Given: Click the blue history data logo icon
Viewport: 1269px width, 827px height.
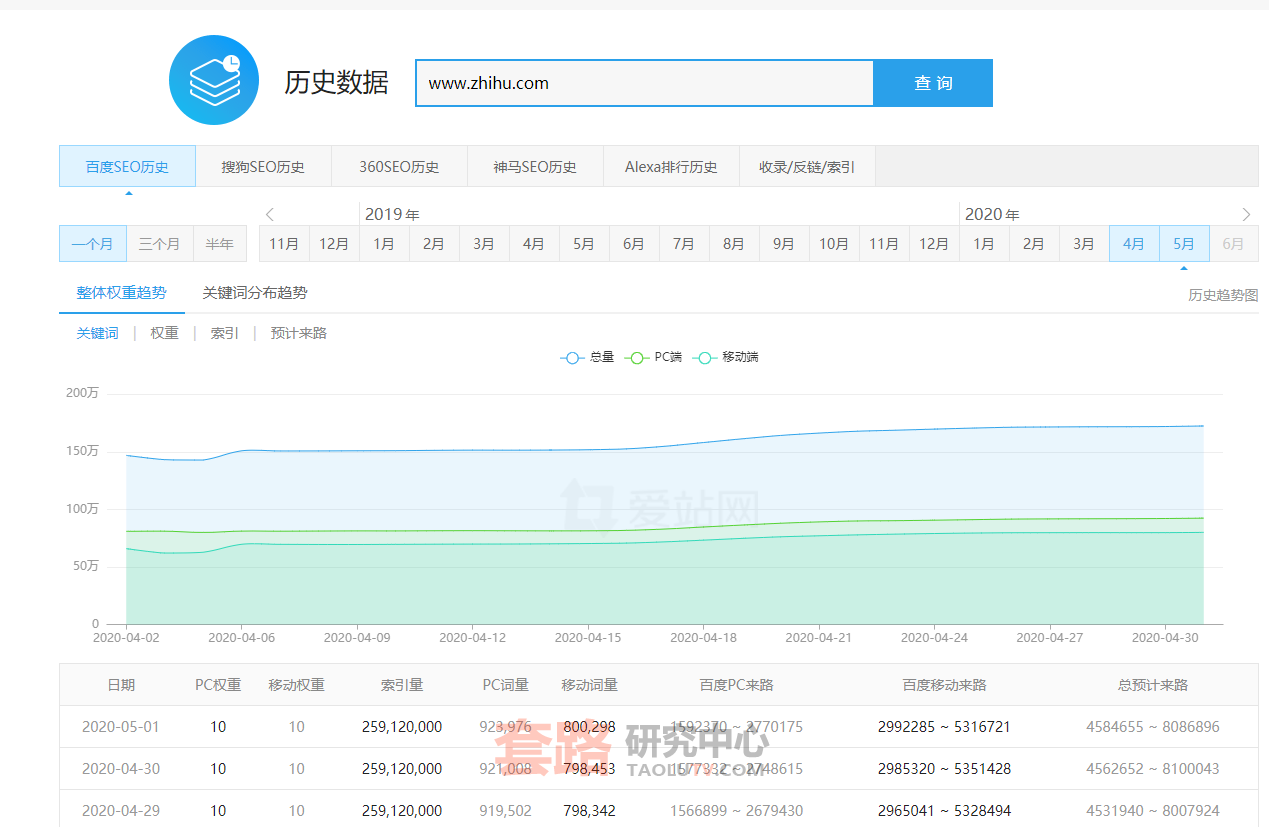Looking at the screenshot, I should 214,81.
